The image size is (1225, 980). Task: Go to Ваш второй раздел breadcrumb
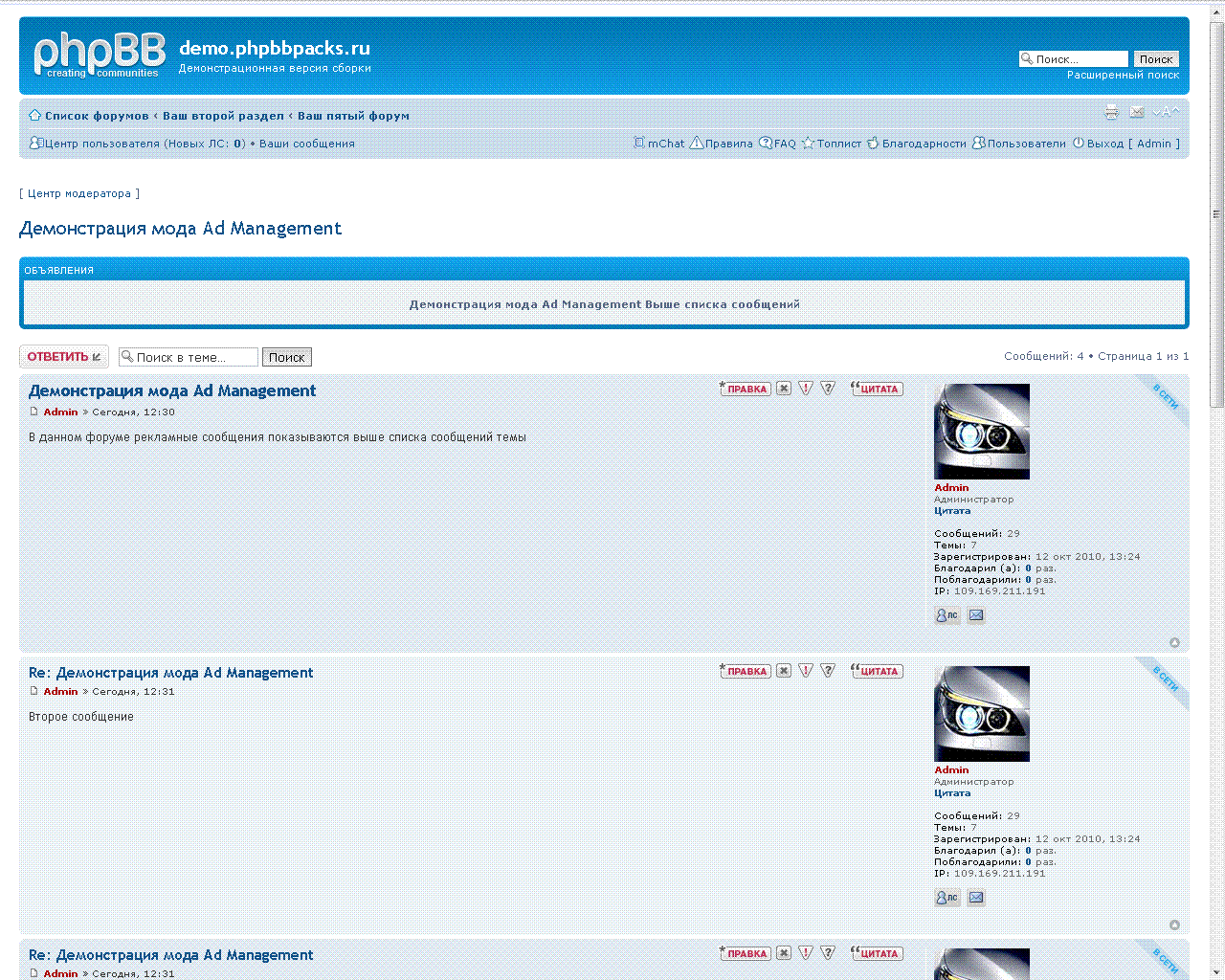click(223, 116)
